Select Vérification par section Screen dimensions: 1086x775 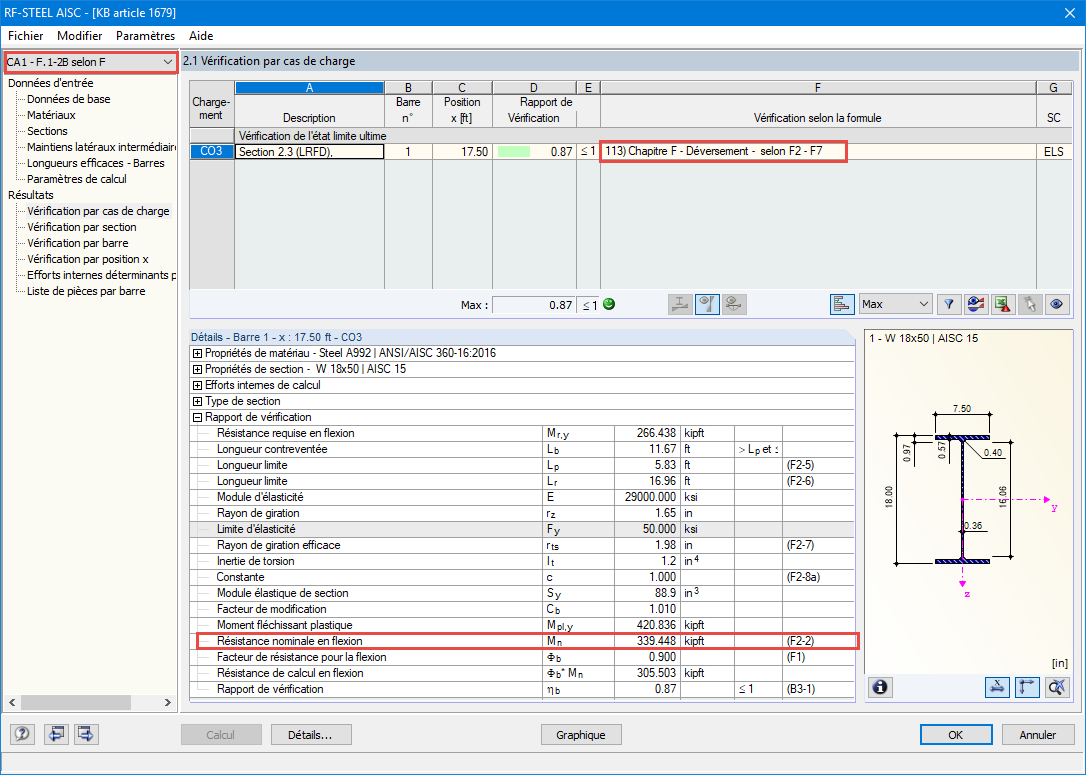(82, 227)
